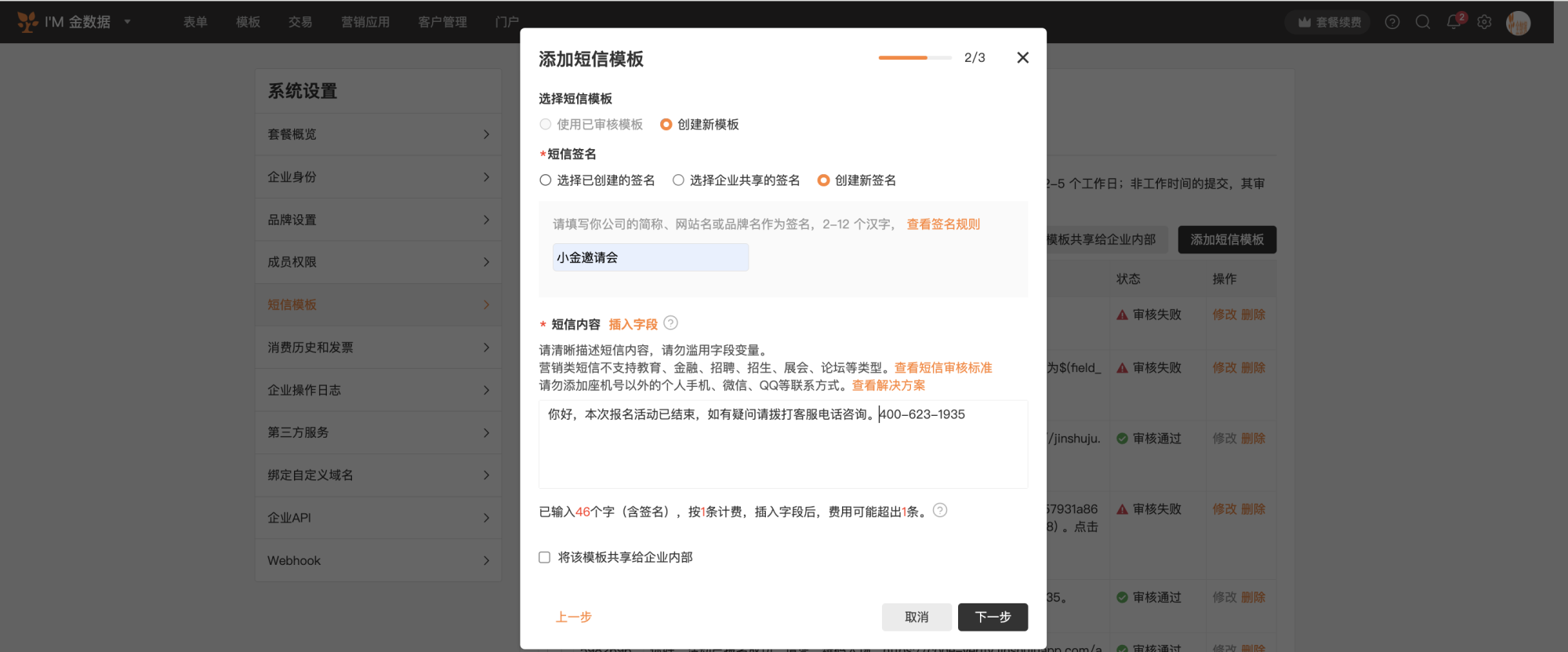Open the 模板 top menu
Screen dimensions: 1568x652
pyautogui.click(x=249, y=22)
